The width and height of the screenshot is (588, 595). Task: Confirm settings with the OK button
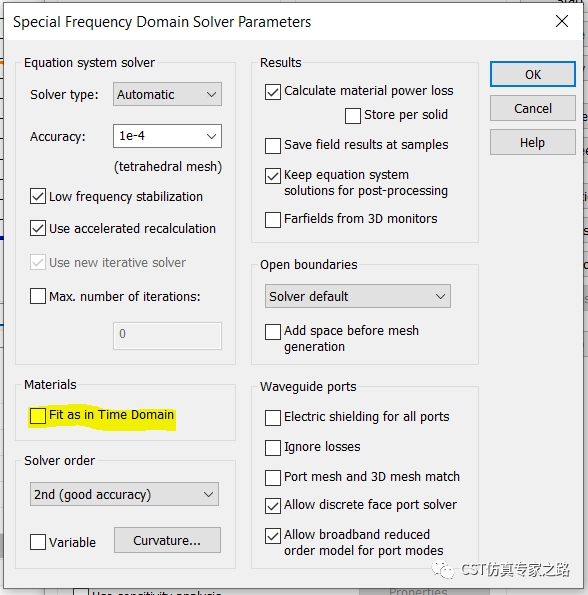[x=533, y=74]
